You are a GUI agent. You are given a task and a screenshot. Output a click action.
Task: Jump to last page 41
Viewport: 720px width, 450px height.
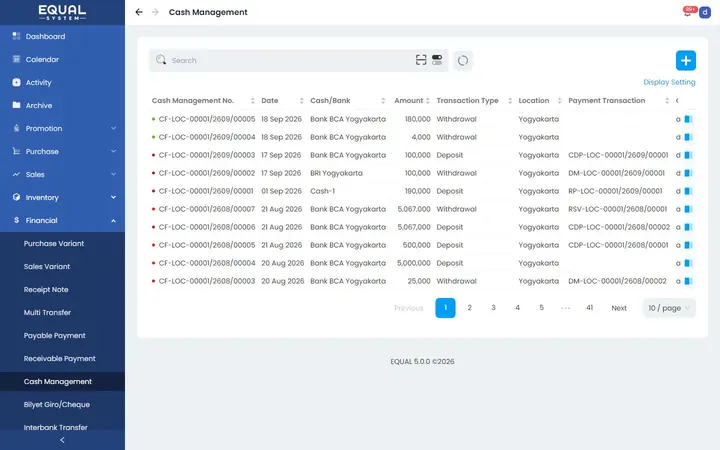(x=590, y=308)
